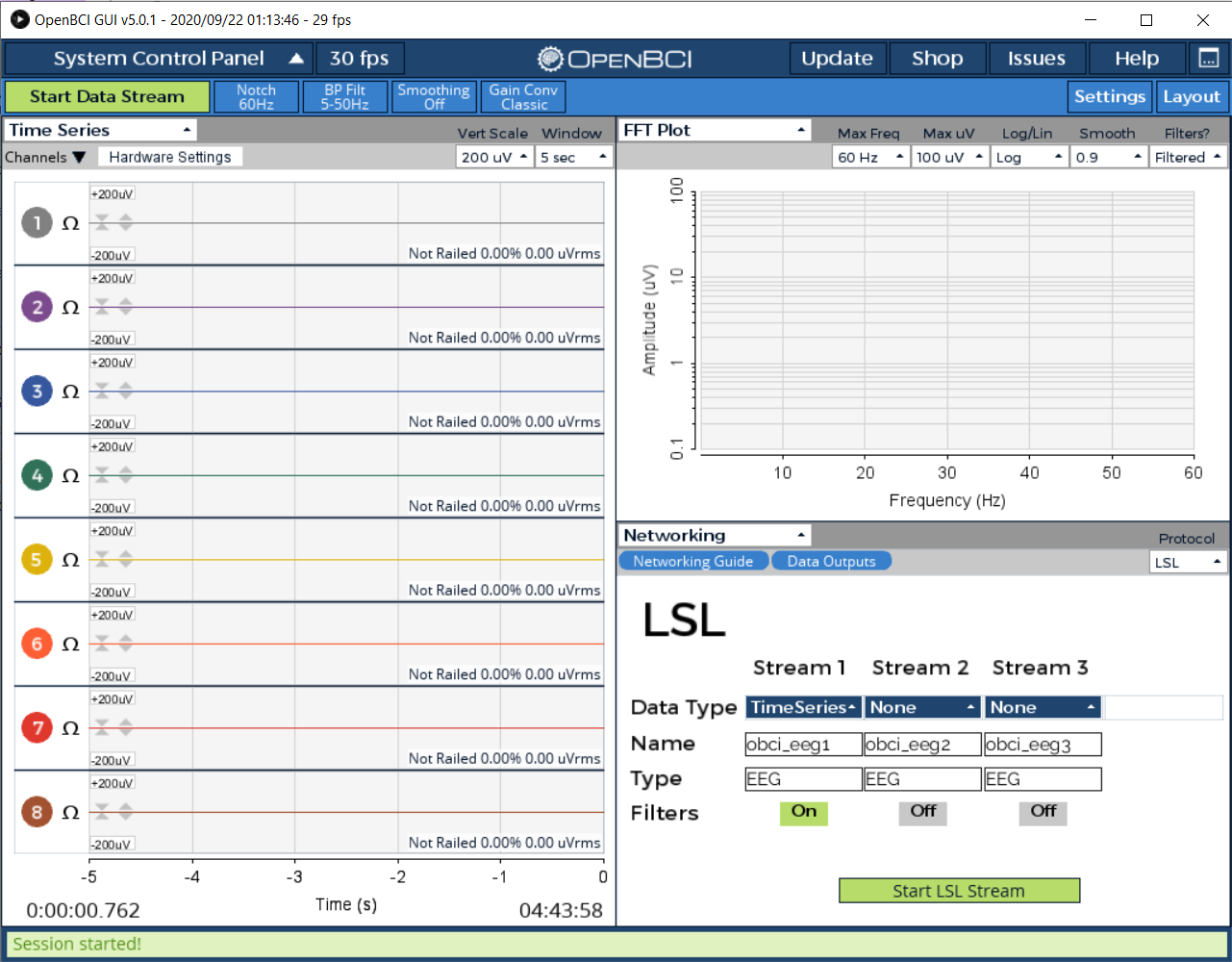Open the Protocol LSL dropdown
The image size is (1232, 962).
[x=1189, y=562]
